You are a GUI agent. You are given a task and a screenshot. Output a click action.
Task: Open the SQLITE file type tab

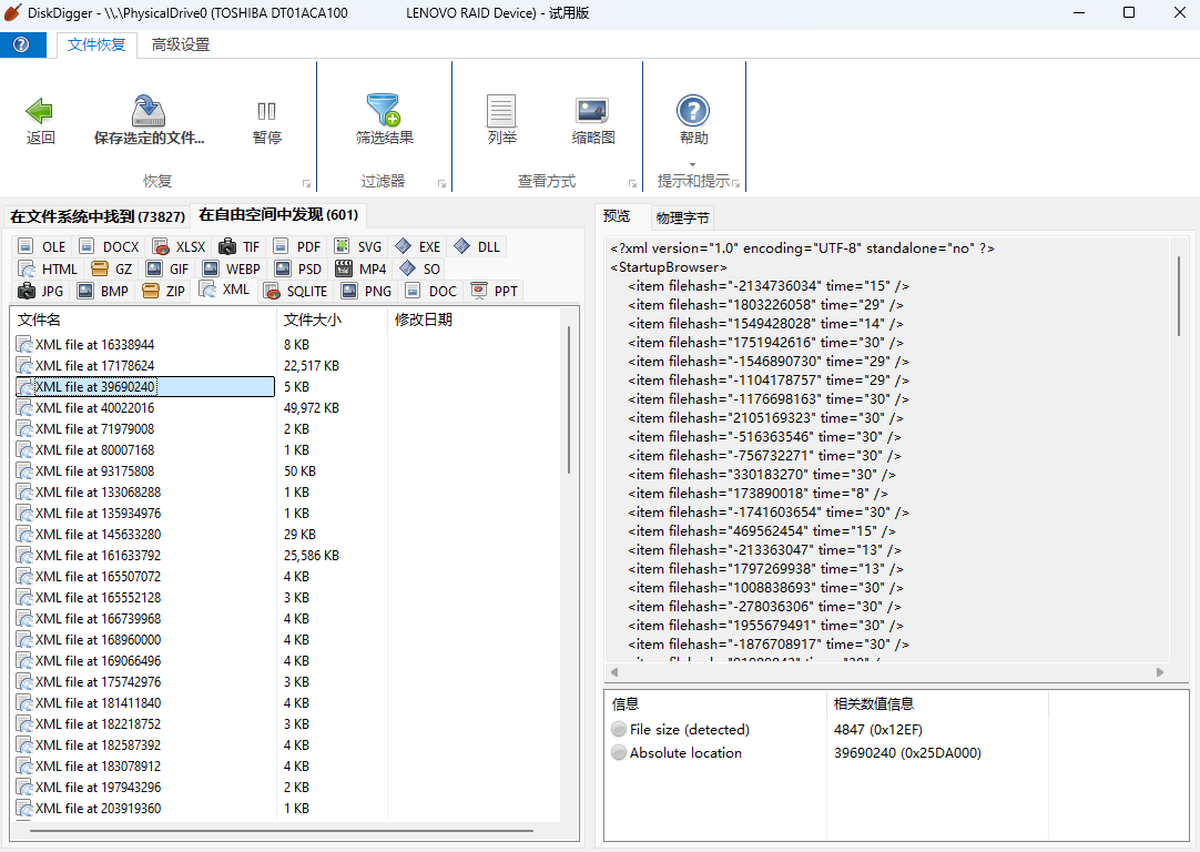click(x=296, y=291)
